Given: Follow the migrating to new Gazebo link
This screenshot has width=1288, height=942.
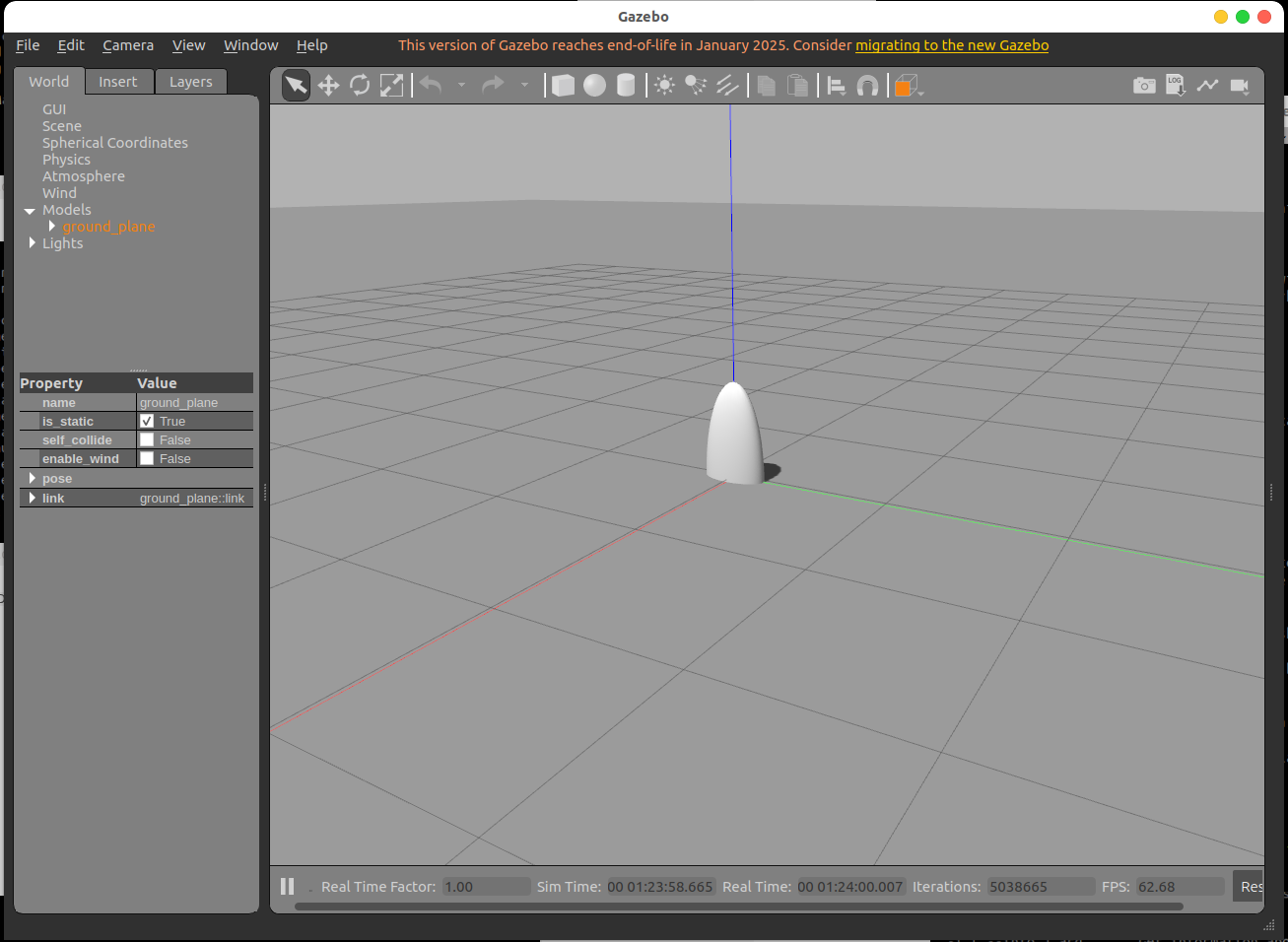Looking at the screenshot, I should [952, 45].
